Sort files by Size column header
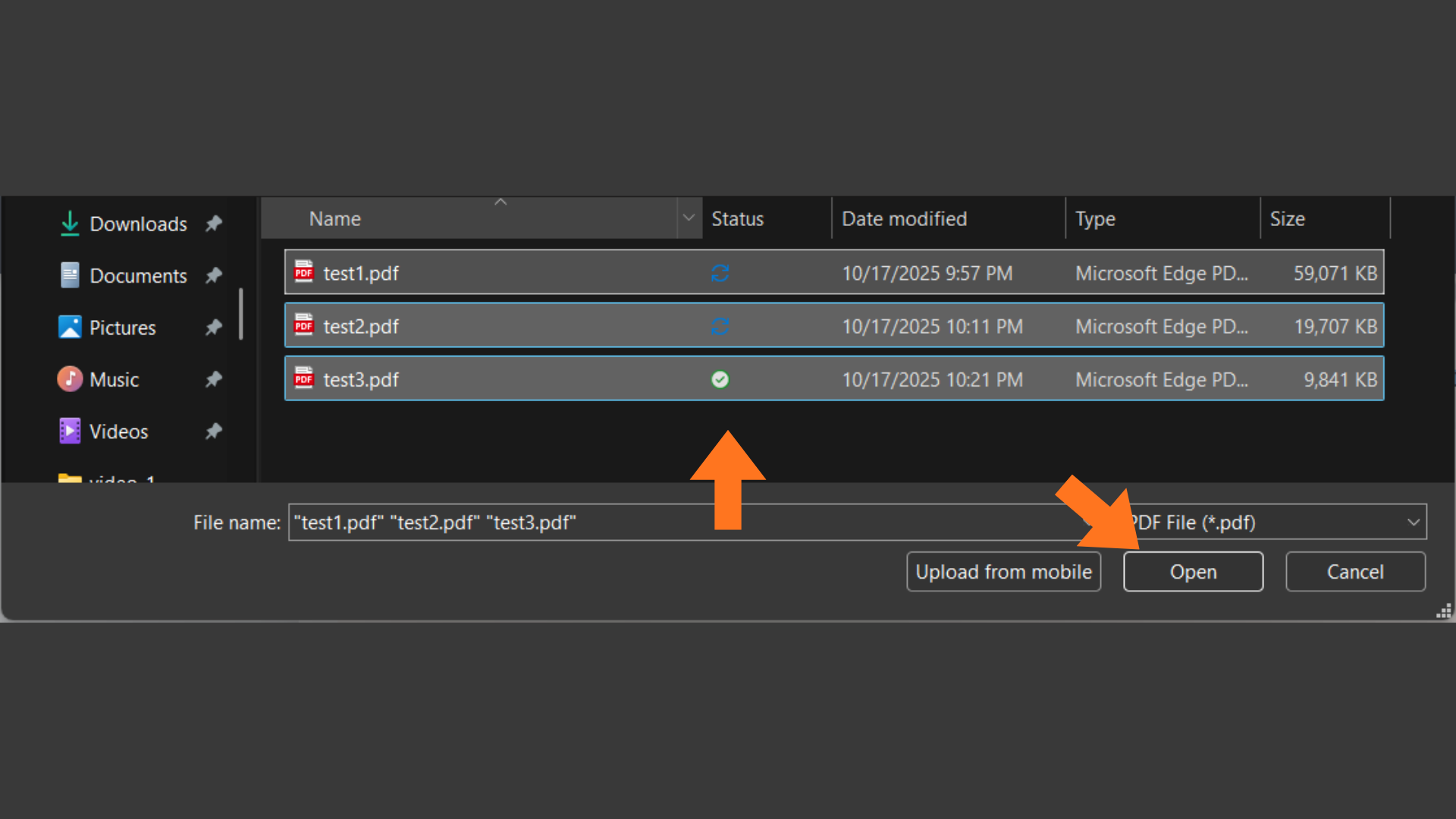This screenshot has height=819, width=1456. 1287,219
